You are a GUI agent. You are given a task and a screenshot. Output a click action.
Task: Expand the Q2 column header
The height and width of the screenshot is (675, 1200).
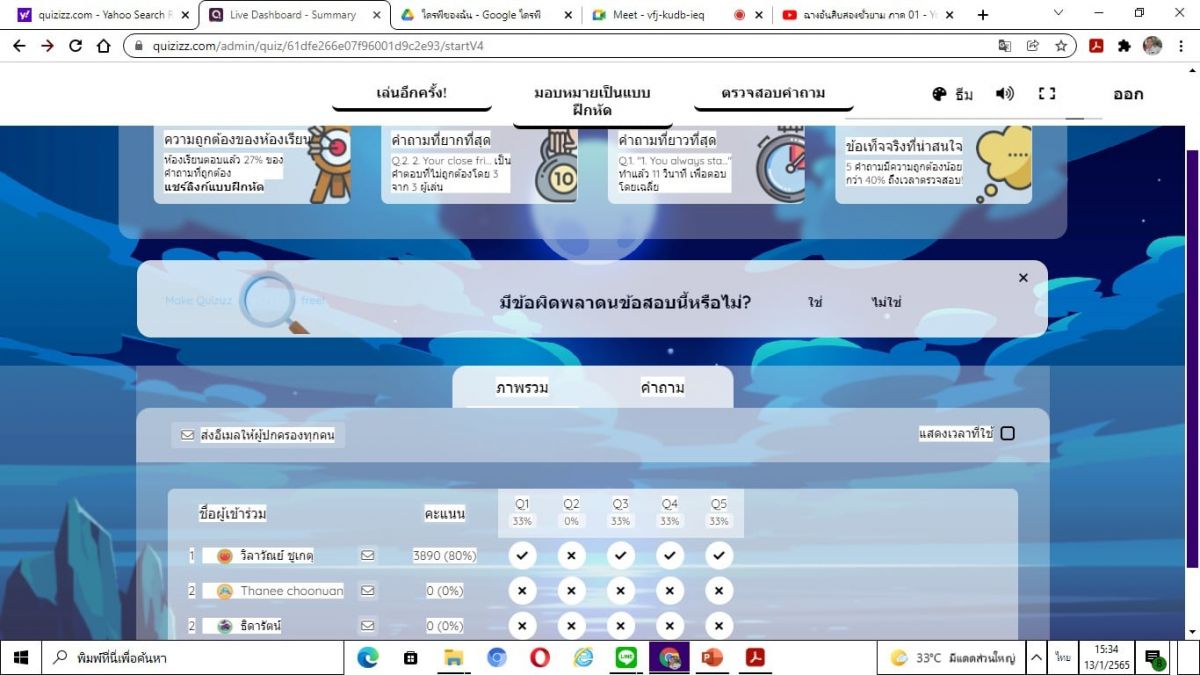pos(571,512)
